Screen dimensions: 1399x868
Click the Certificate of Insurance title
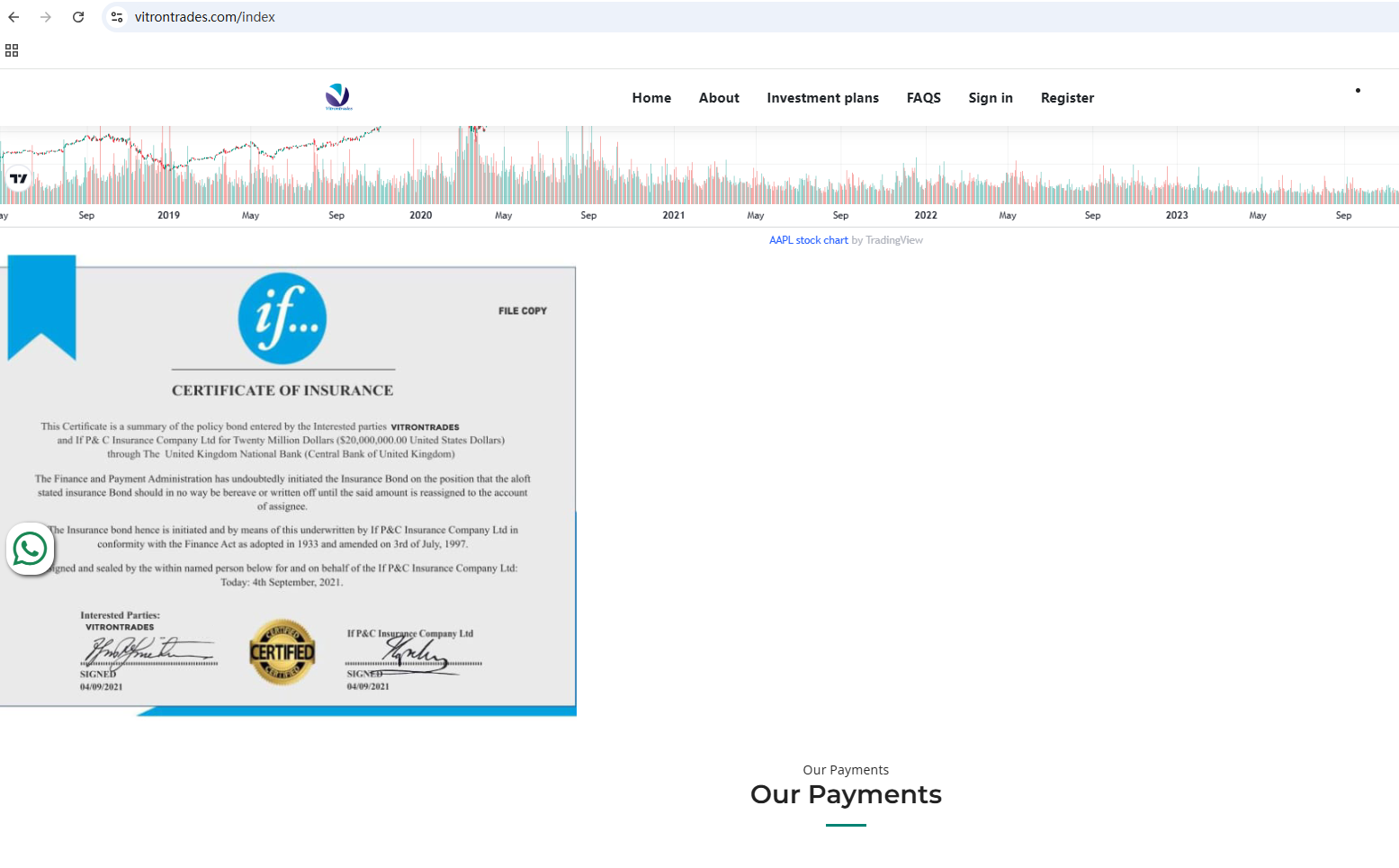282,390
